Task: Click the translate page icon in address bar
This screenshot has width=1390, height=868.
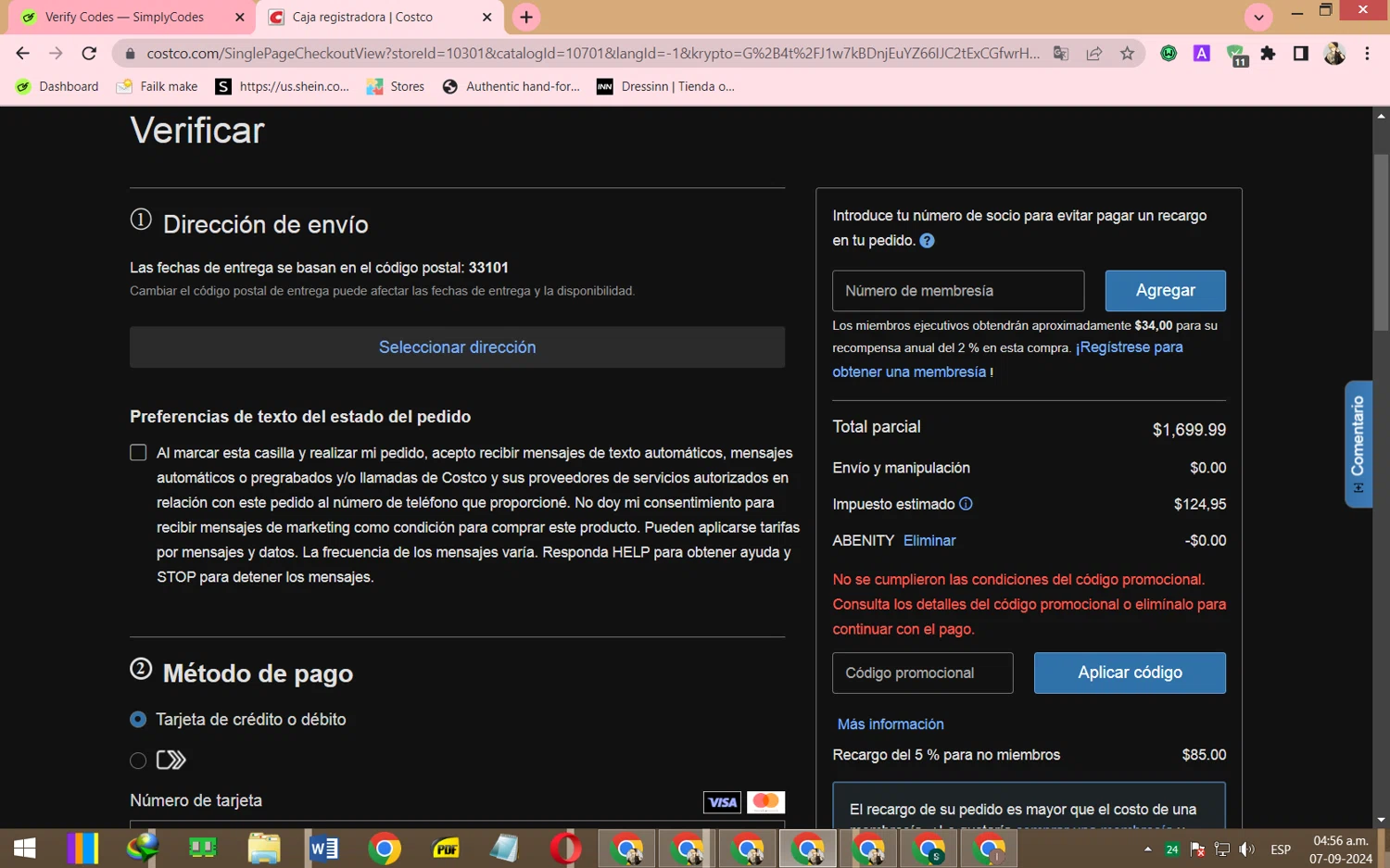Action: click(x=1061, y=54)
